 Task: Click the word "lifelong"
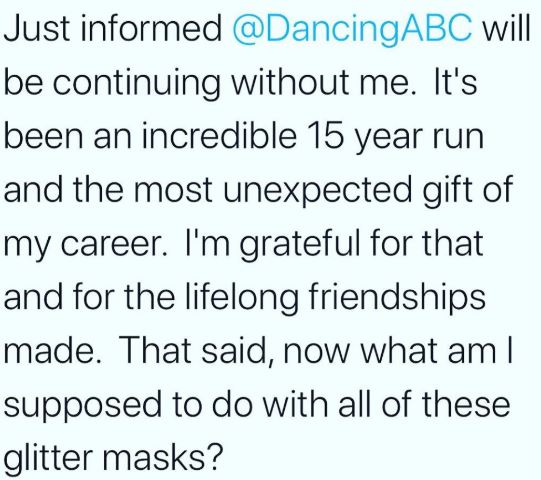pos(242,297)
